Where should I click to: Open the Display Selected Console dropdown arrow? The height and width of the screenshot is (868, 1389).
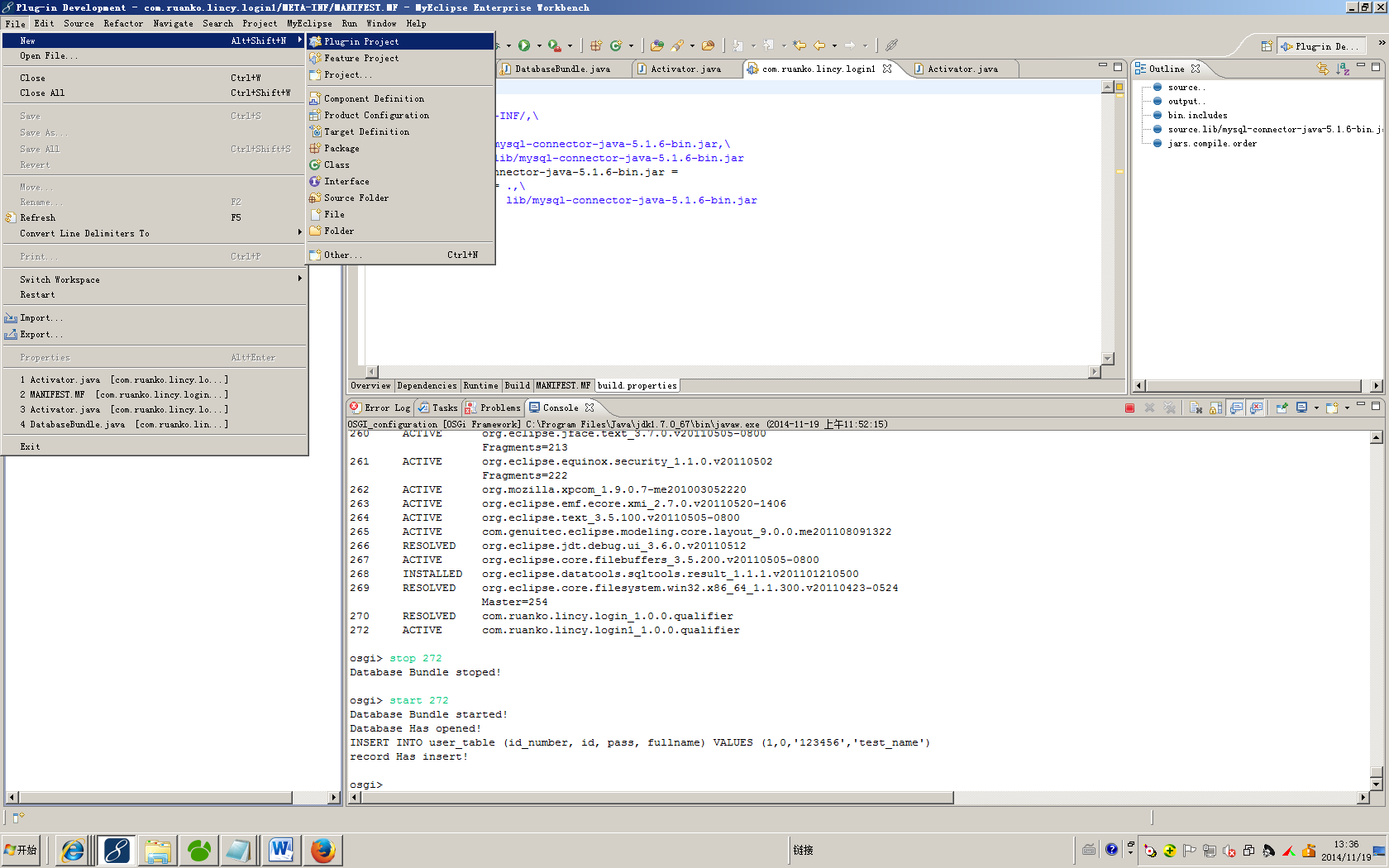1316,408
